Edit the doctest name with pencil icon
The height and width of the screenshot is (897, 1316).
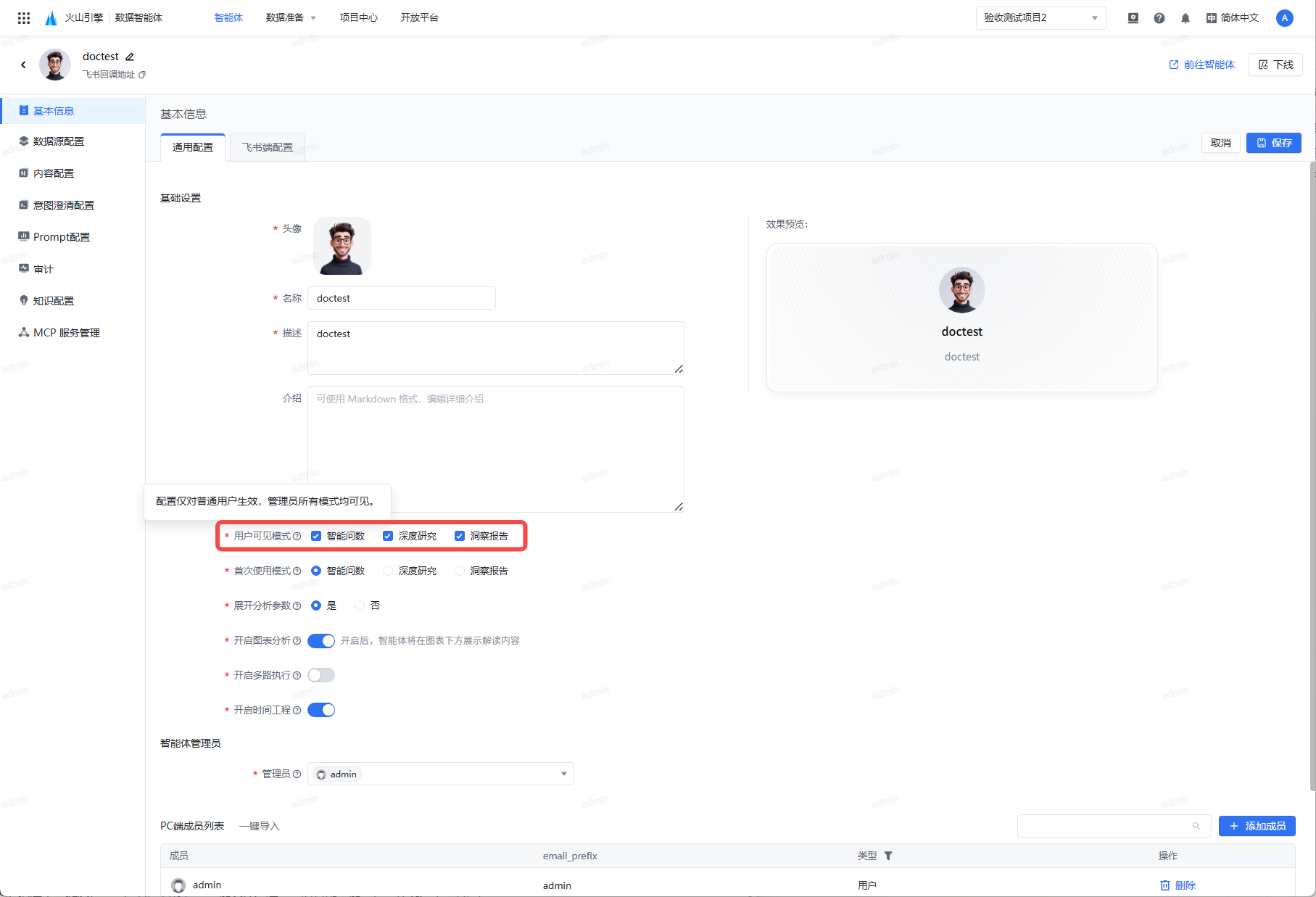click(130, 57)
